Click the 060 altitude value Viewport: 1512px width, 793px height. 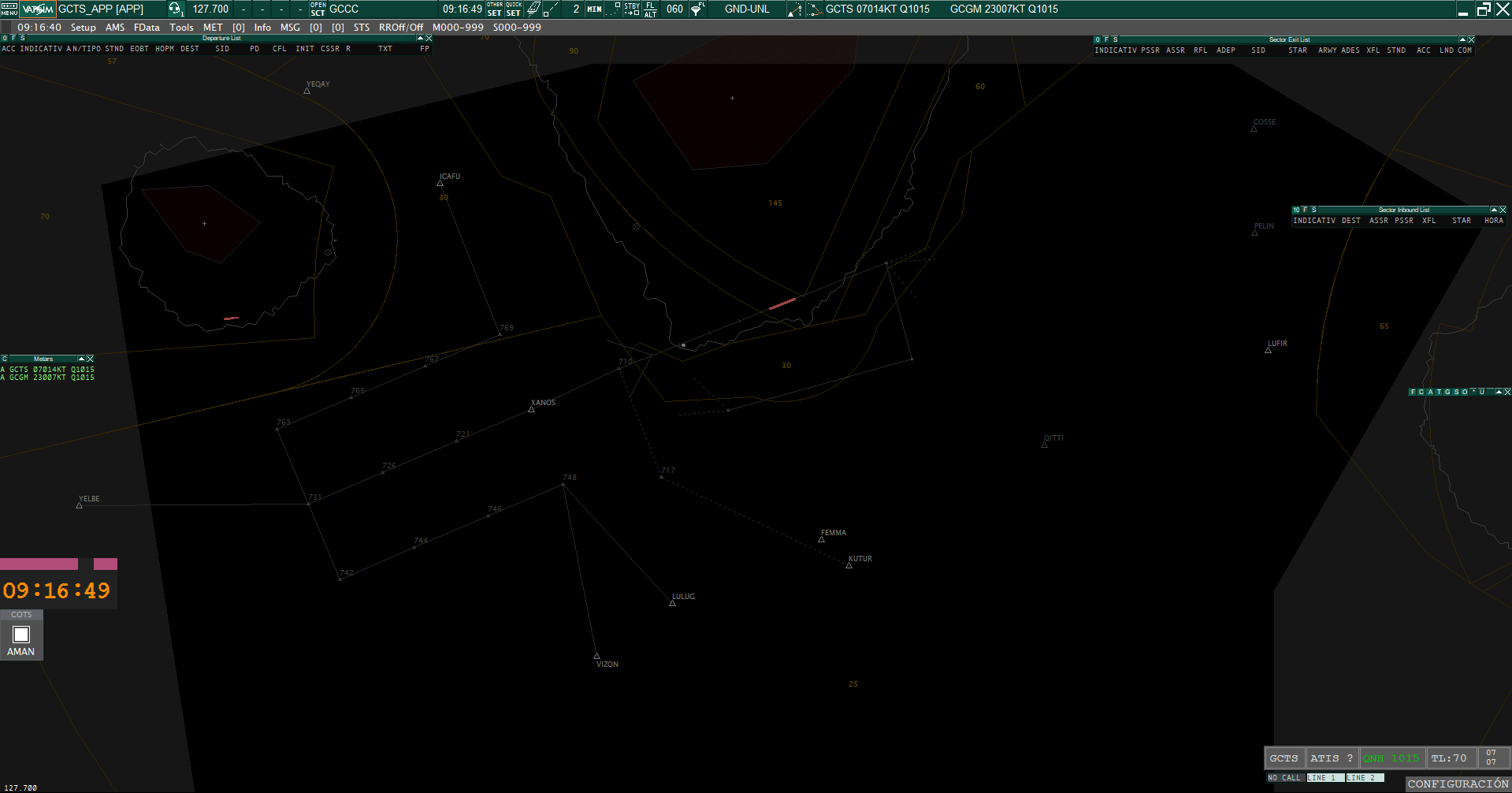(674, 9)
